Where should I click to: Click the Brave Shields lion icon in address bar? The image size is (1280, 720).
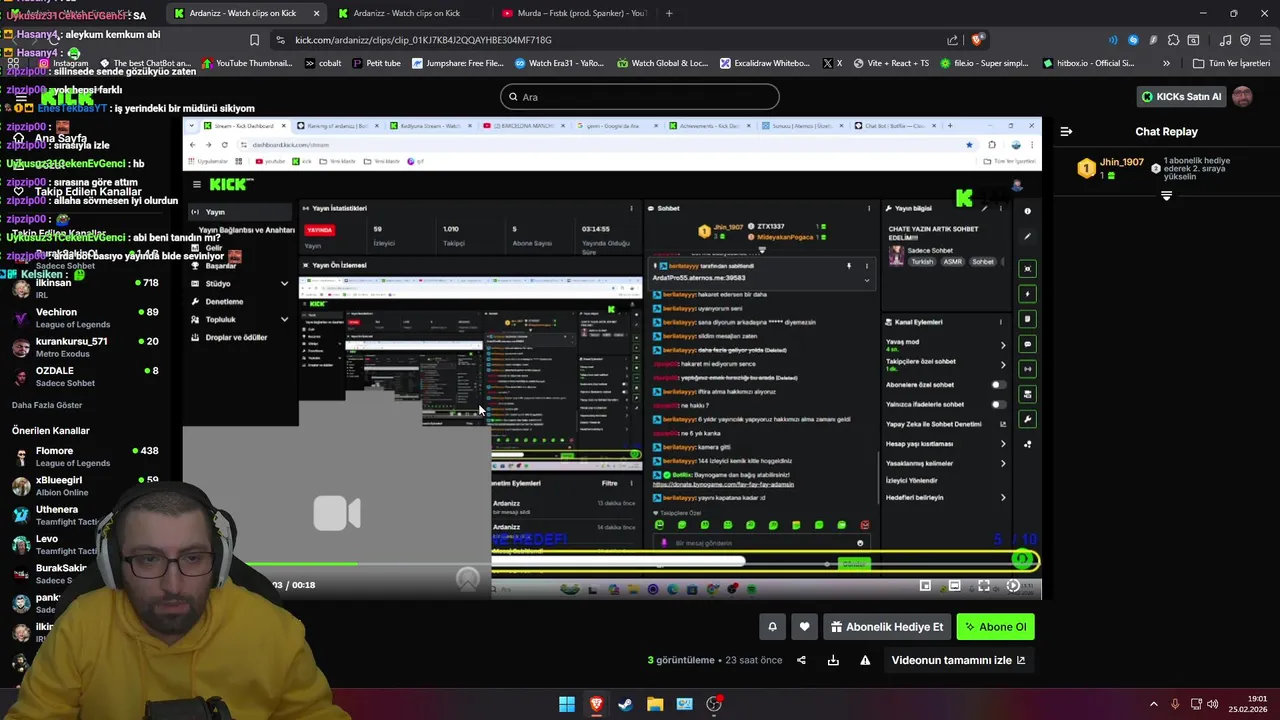click(978, 40)
